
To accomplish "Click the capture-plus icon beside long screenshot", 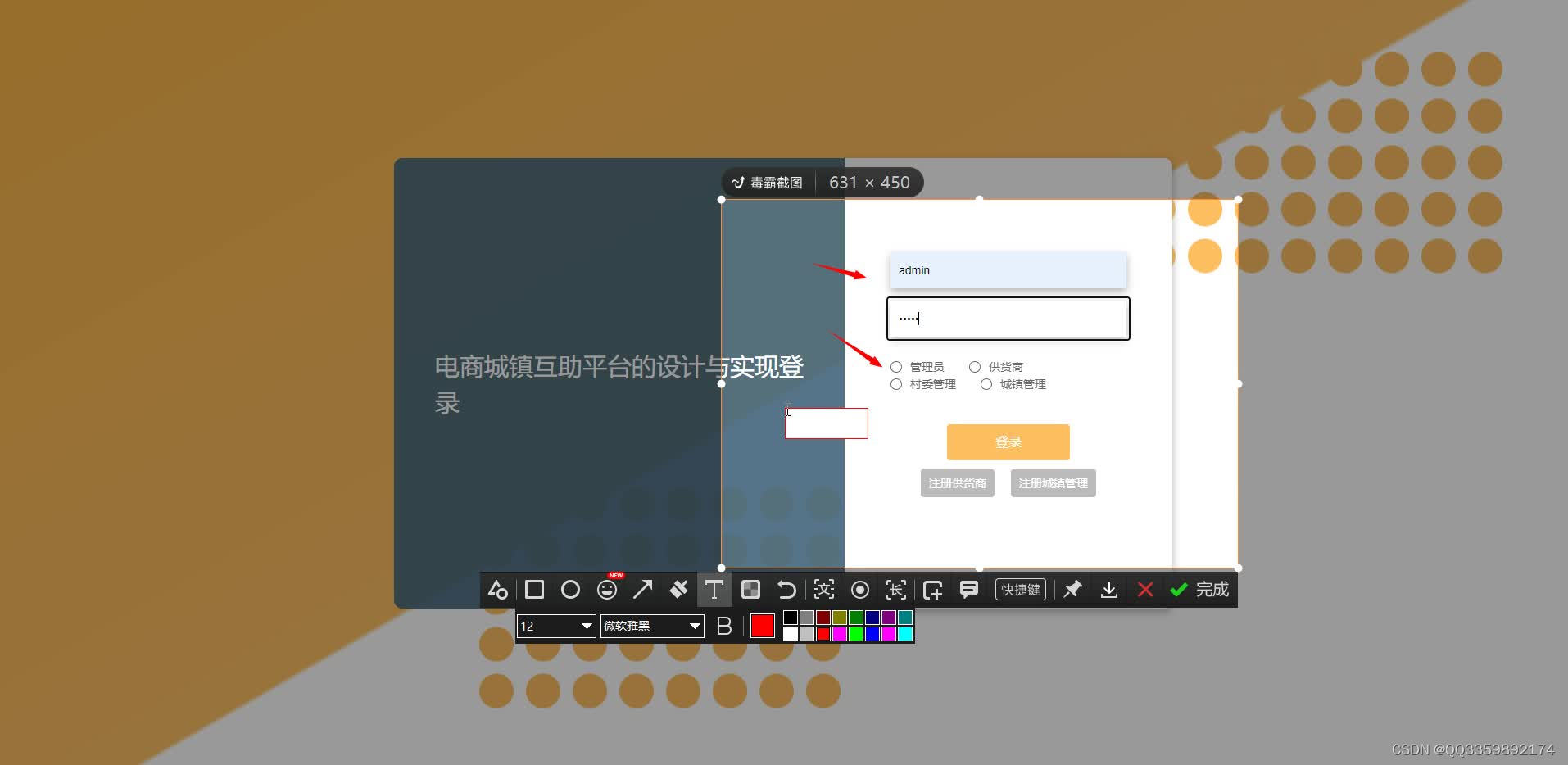I will coord(932,590).
